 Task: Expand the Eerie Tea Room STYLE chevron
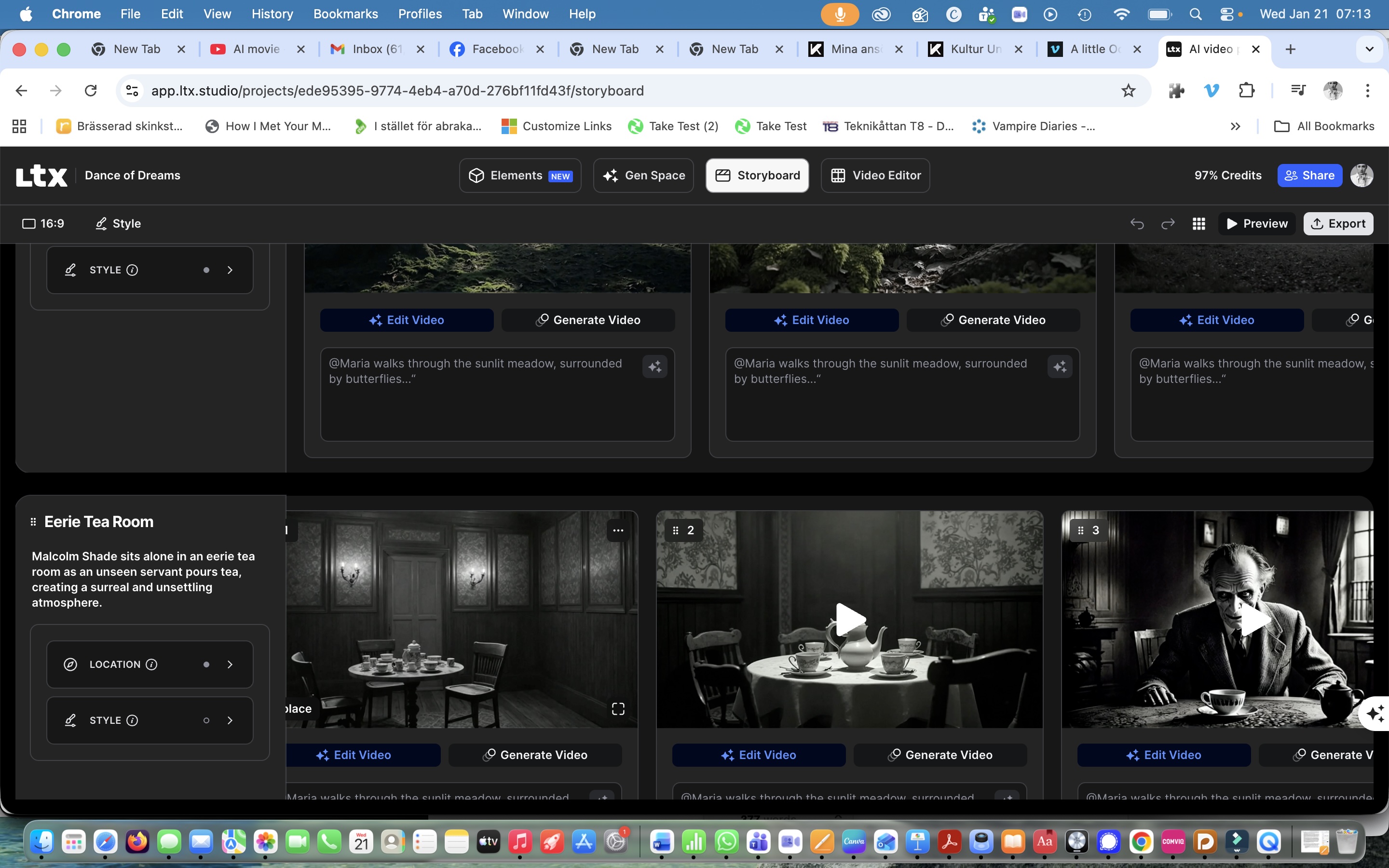pyautogui.click(x=230, y=720)
